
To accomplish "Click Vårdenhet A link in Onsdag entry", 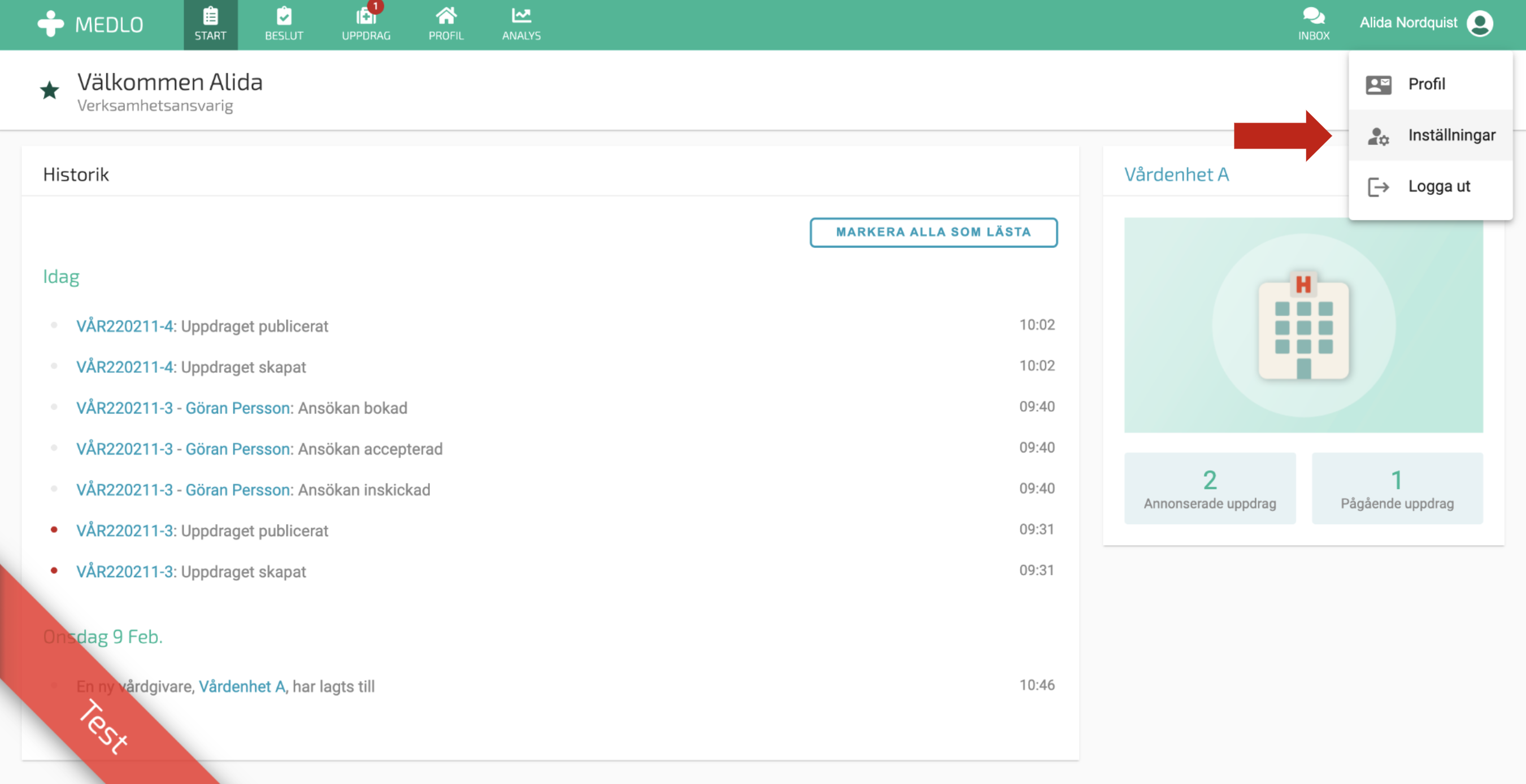I will tap(242, 686).
